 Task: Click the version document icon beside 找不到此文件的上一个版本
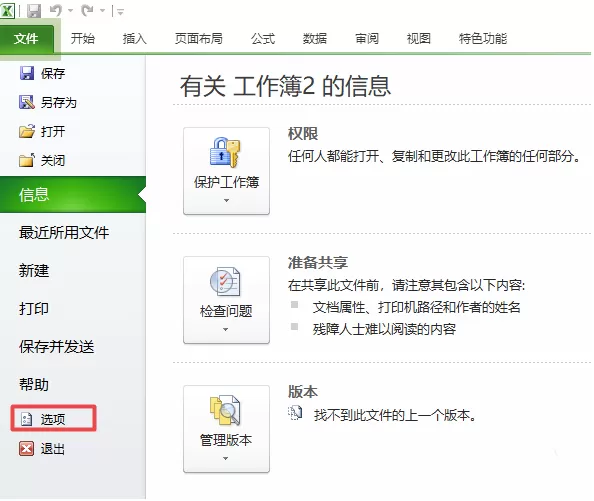tap(295, 413)
